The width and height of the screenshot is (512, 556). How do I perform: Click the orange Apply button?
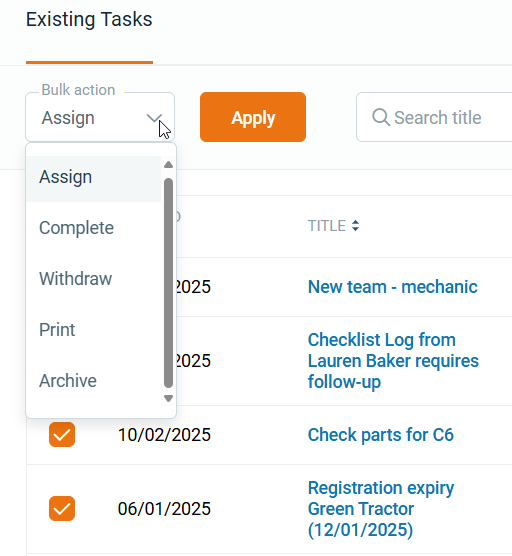(x=253, y=117)
